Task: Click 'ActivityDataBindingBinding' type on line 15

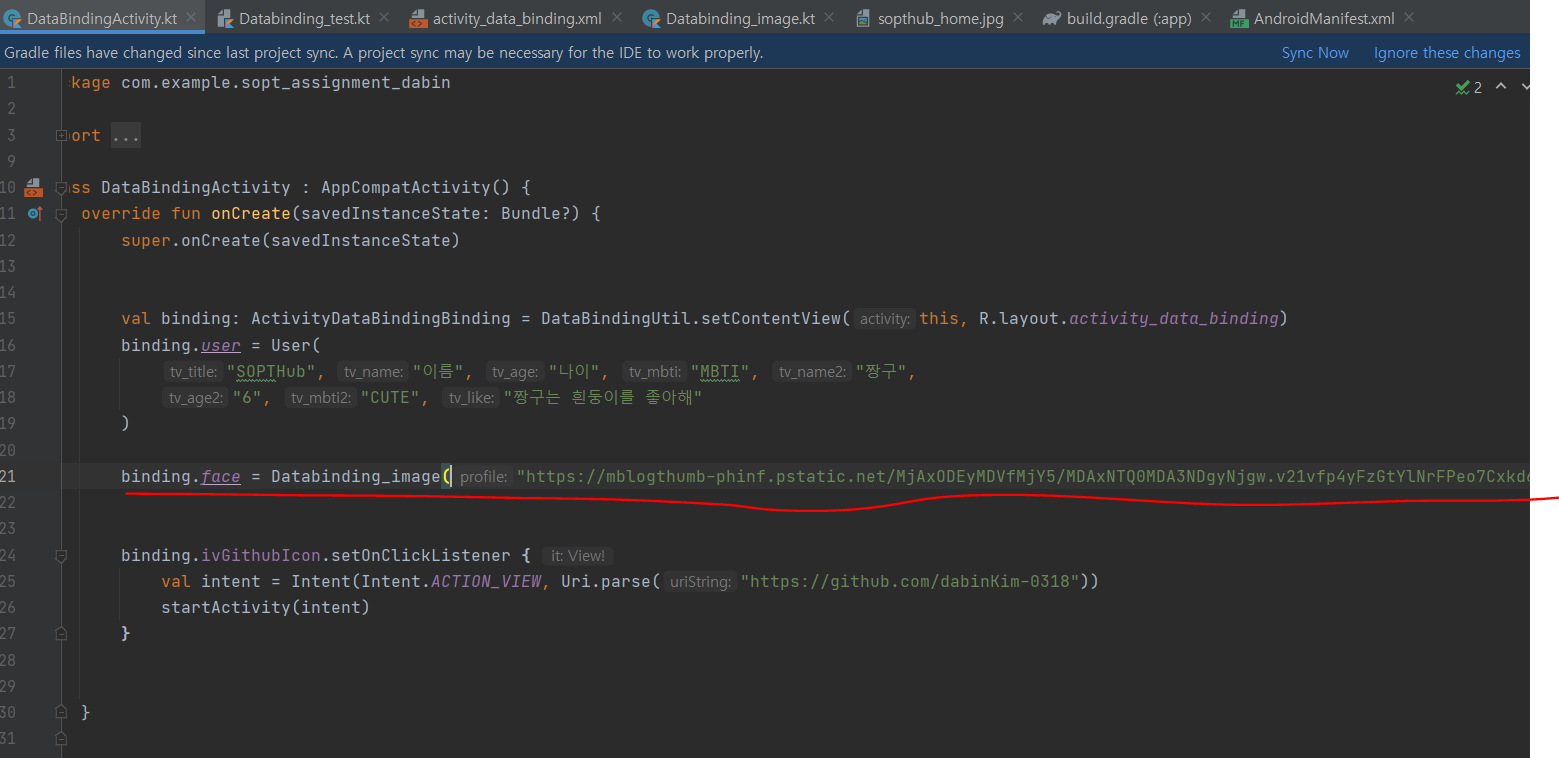Action: click(x=381, y=319)
